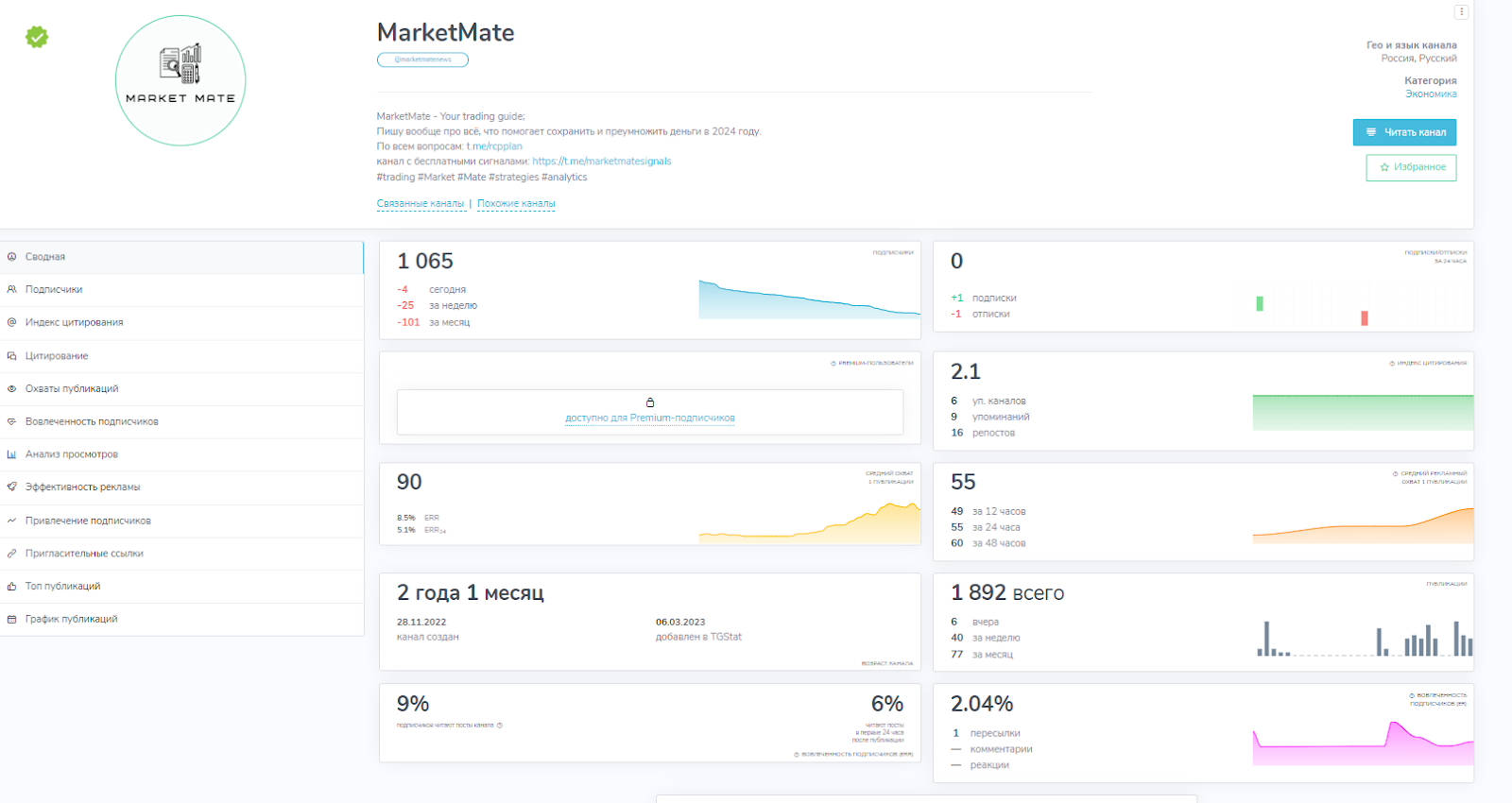Select Цитирование in the sidebar
Screen dimensions: 1512x803
[181, 356]
